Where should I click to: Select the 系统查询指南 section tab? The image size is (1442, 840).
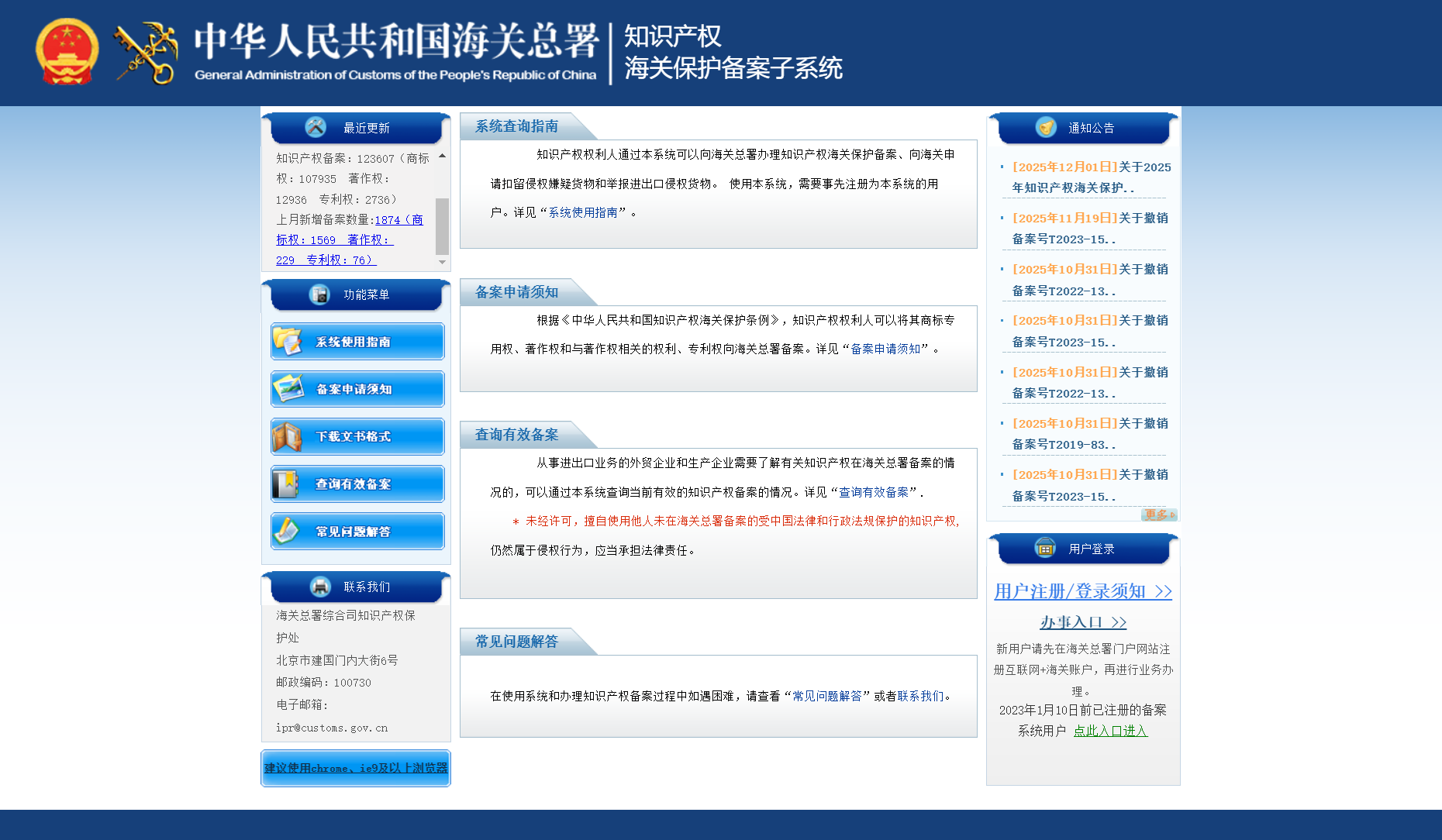517,126
